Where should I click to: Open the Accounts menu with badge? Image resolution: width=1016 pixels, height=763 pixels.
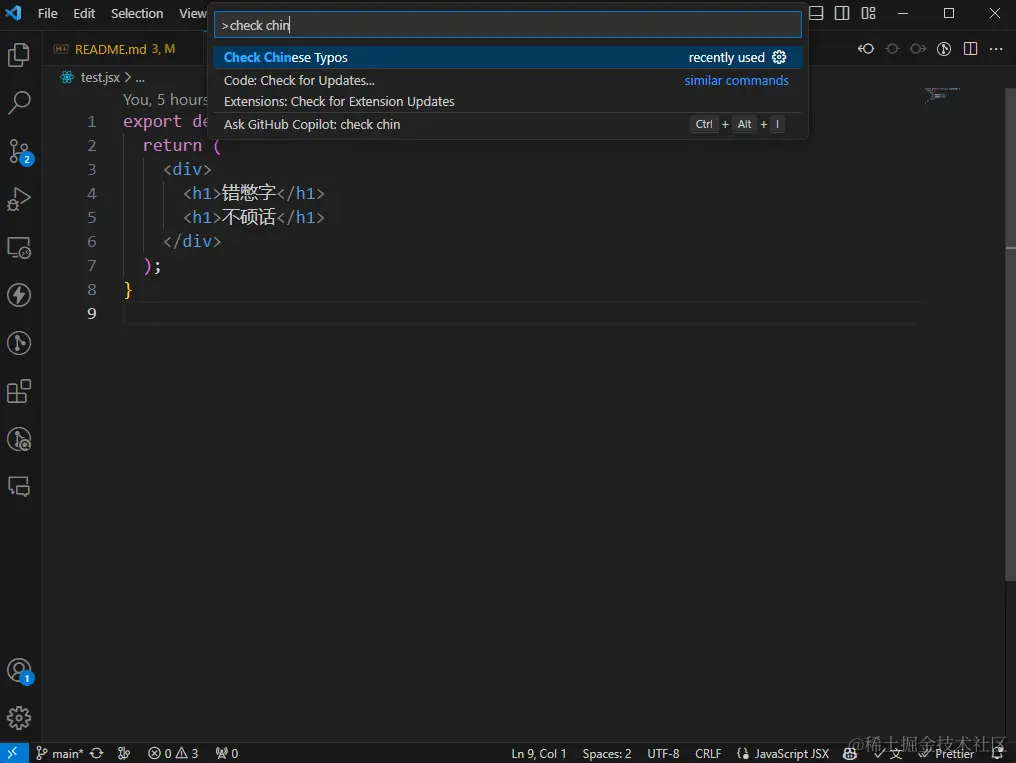point(20,672)
